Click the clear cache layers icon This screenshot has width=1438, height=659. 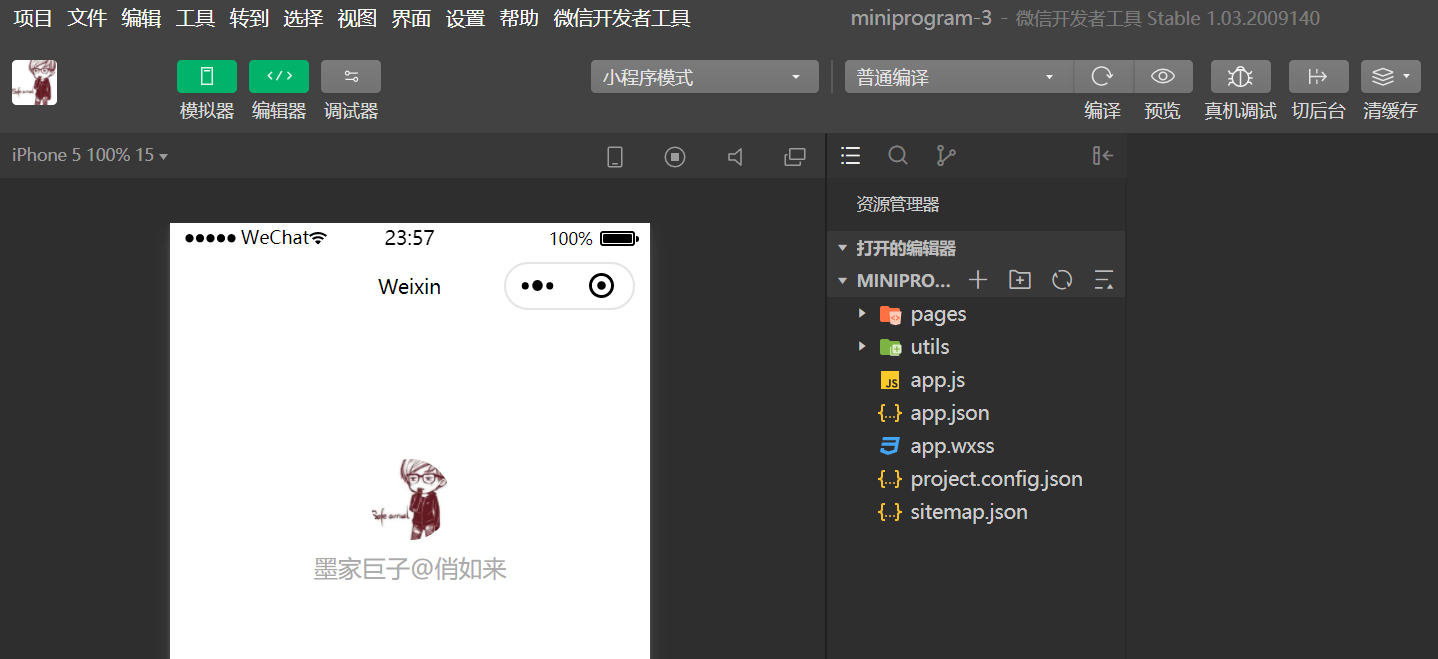coord(1390,77)
